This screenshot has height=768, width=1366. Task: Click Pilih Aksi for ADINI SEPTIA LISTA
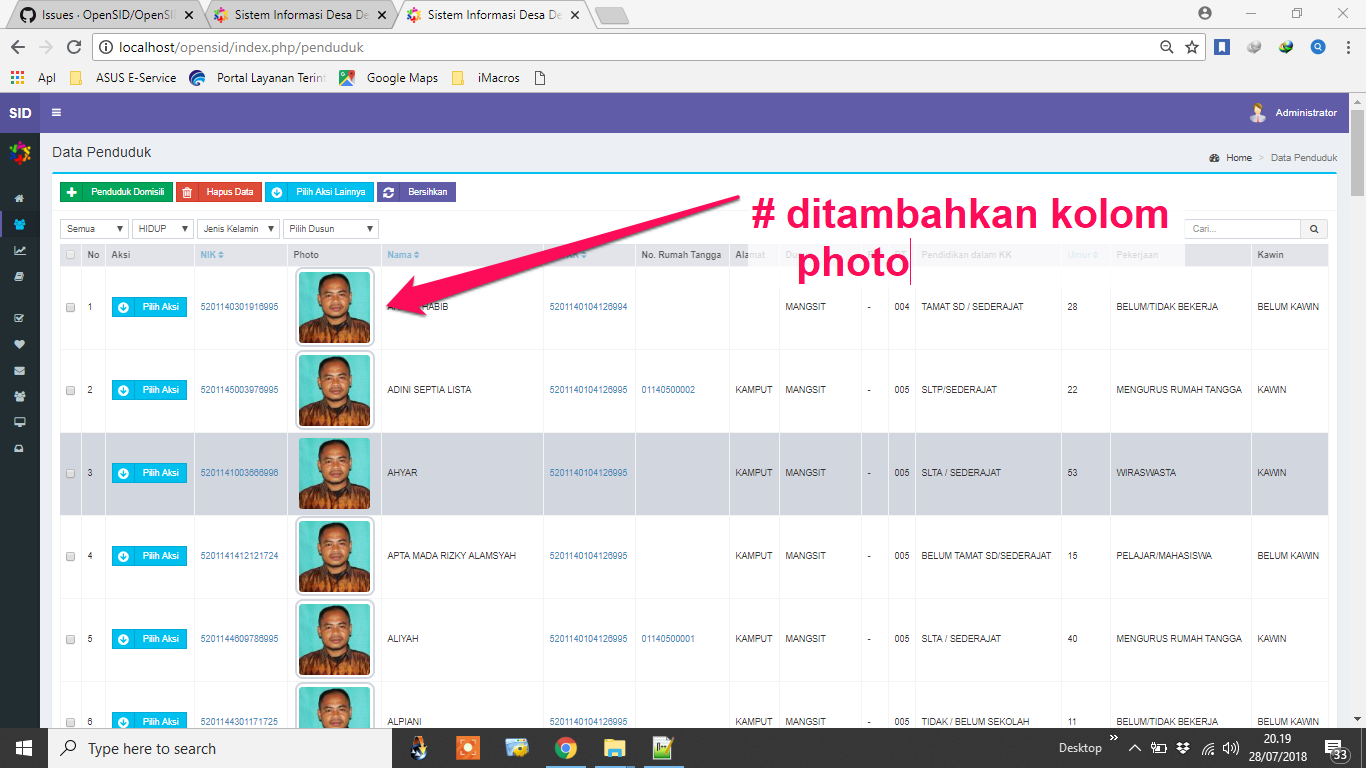[149, 390]
